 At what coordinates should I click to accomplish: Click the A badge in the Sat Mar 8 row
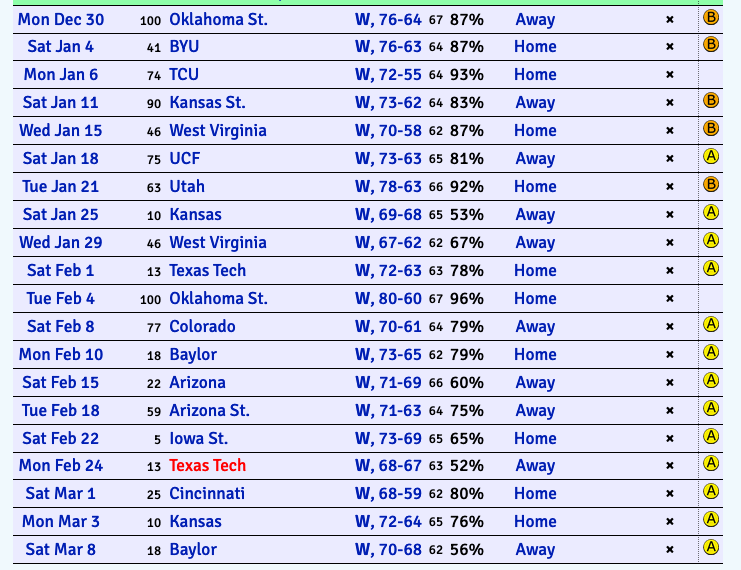coord(711,548)
